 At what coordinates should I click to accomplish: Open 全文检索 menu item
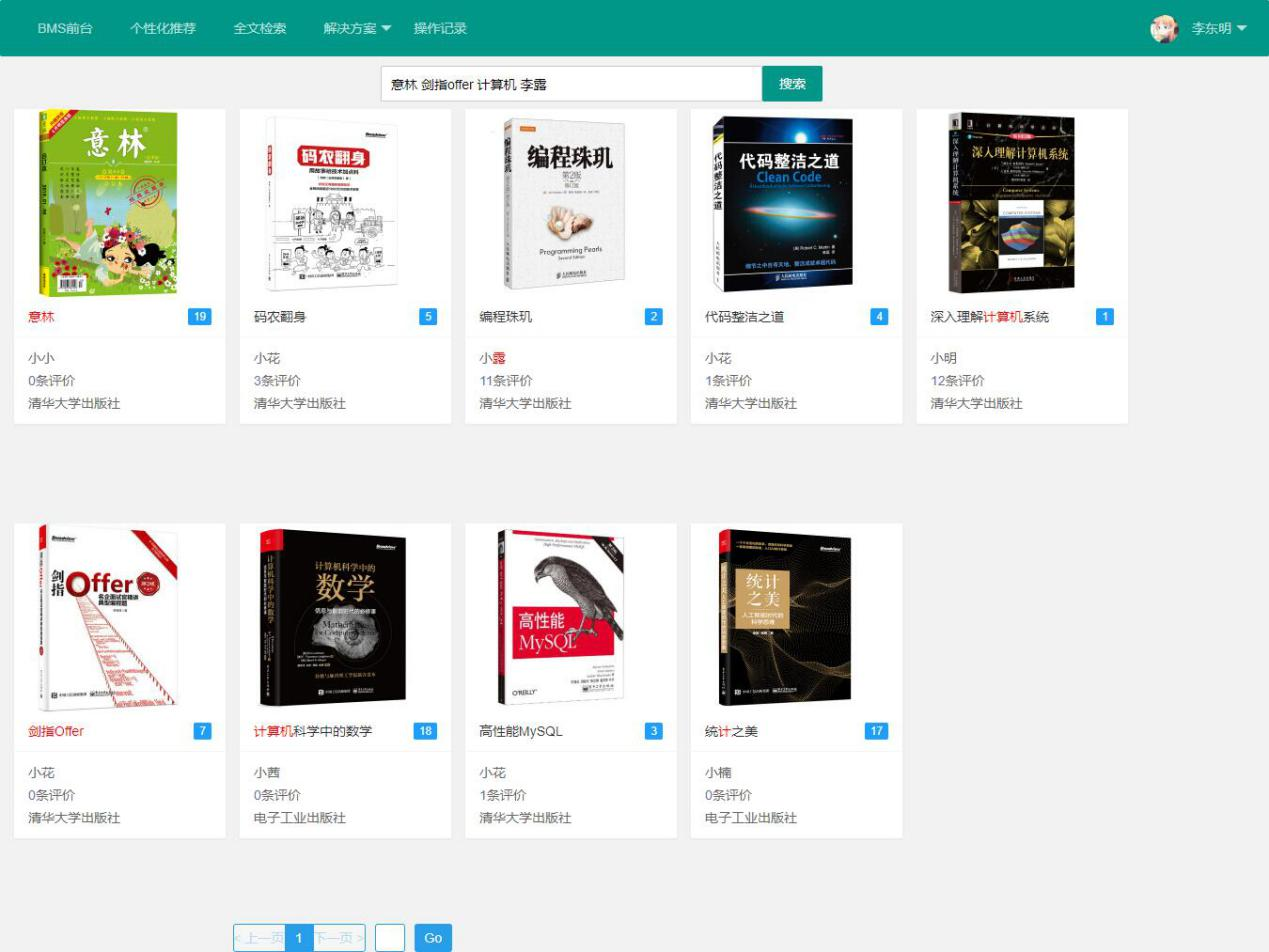(260, 28)
